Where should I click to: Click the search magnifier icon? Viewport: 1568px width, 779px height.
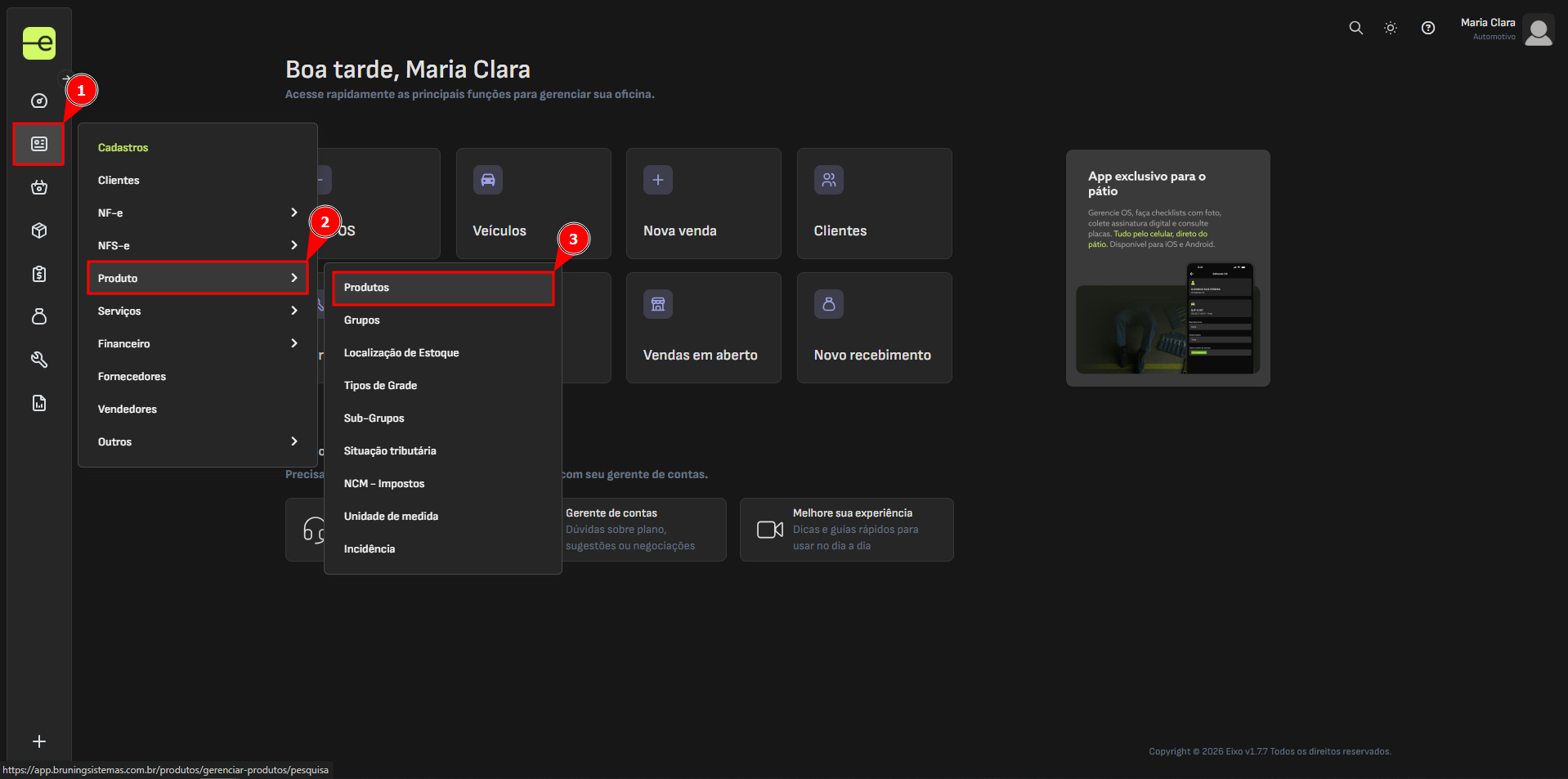1355,28
